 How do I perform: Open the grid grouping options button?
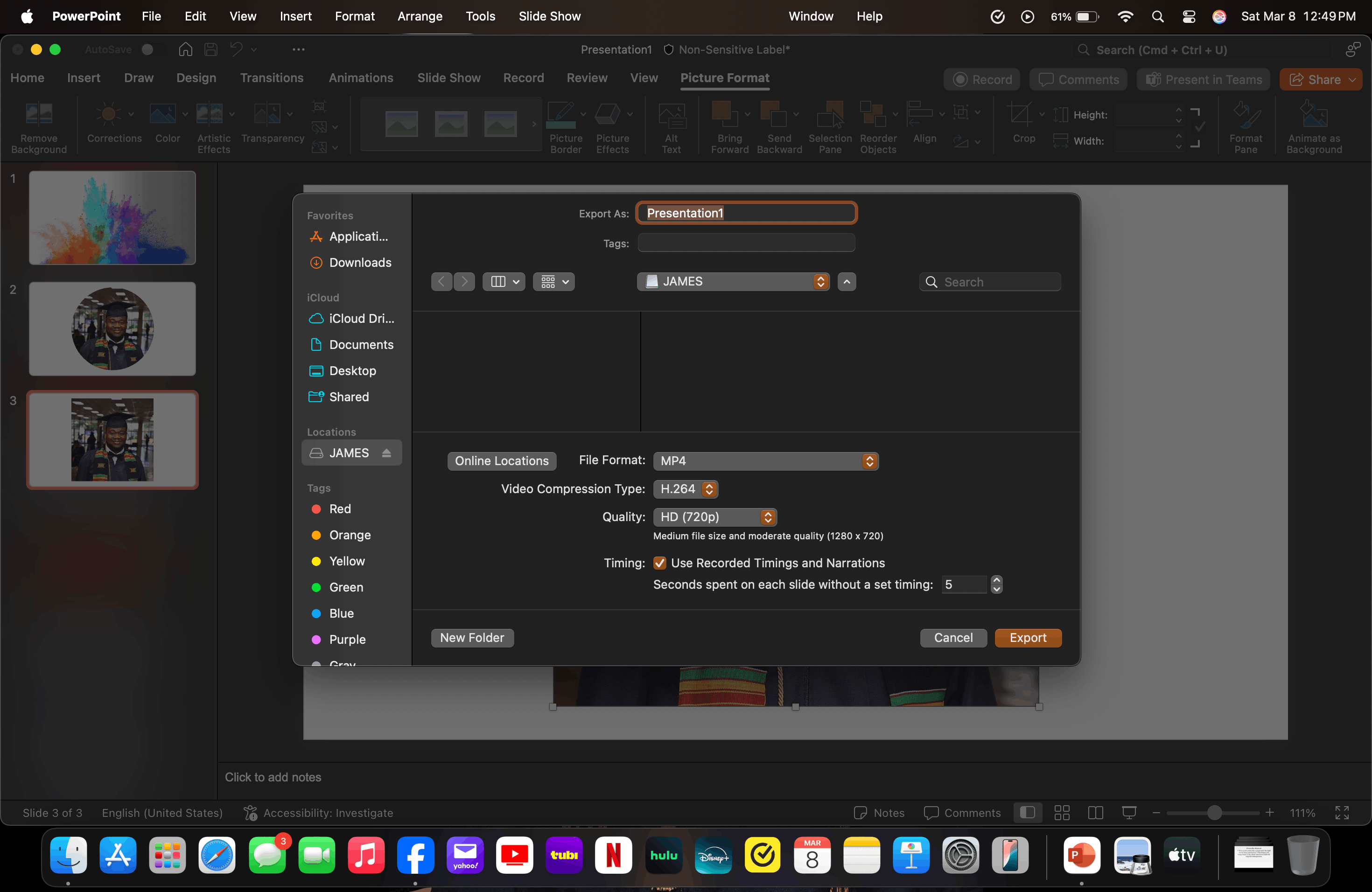click(x=553, y=282)
